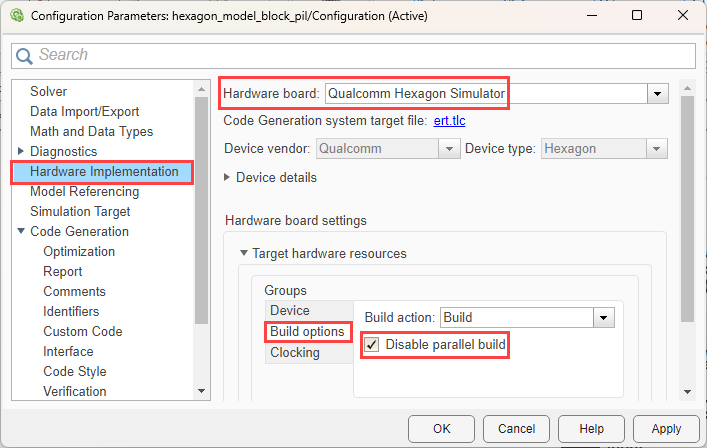This screenshot has height=448, width=707.
Task: Collapse the Code Generation tree node
Action: 21,232
